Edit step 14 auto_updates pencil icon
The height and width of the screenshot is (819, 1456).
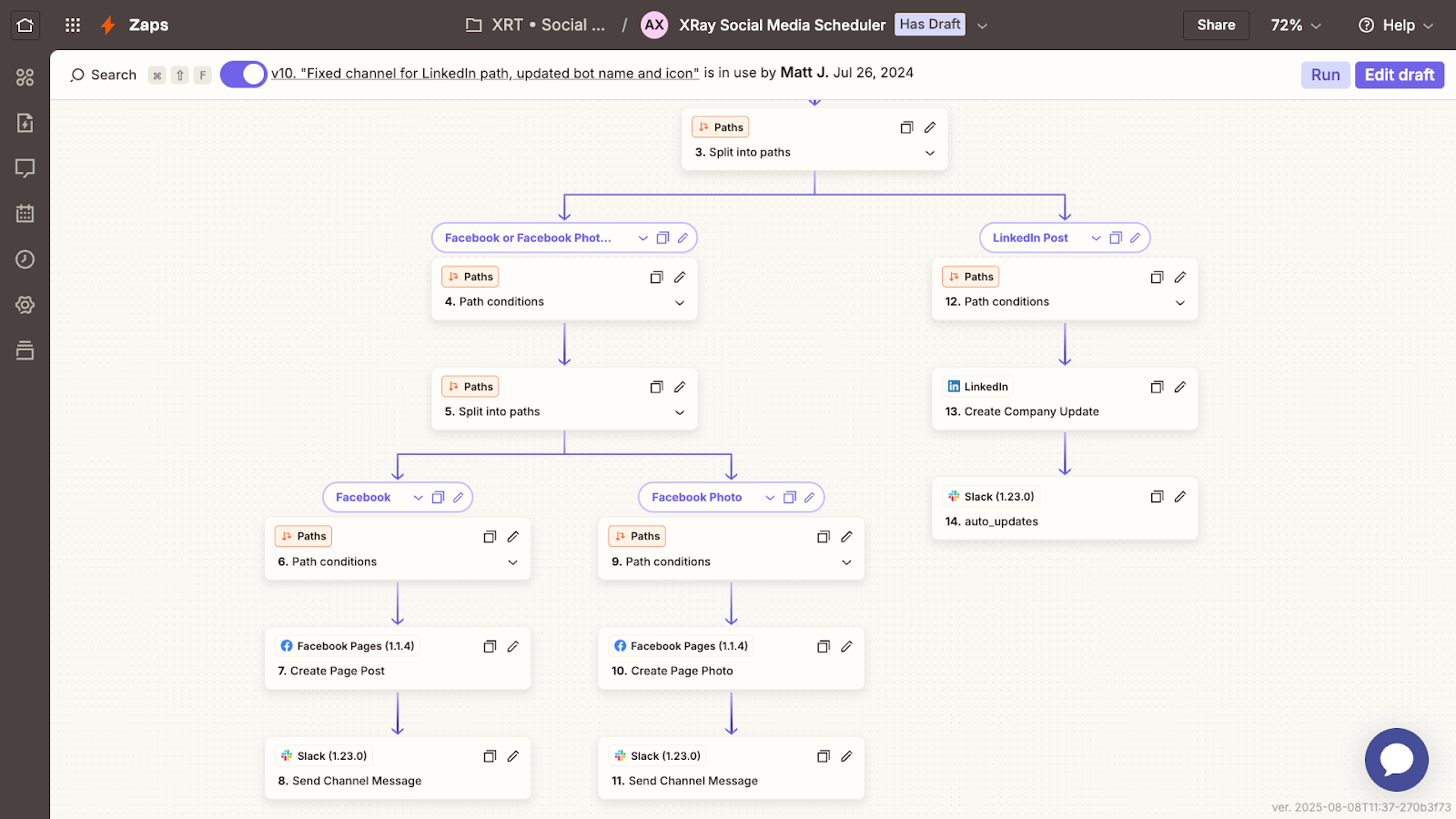coord(1180,497)
